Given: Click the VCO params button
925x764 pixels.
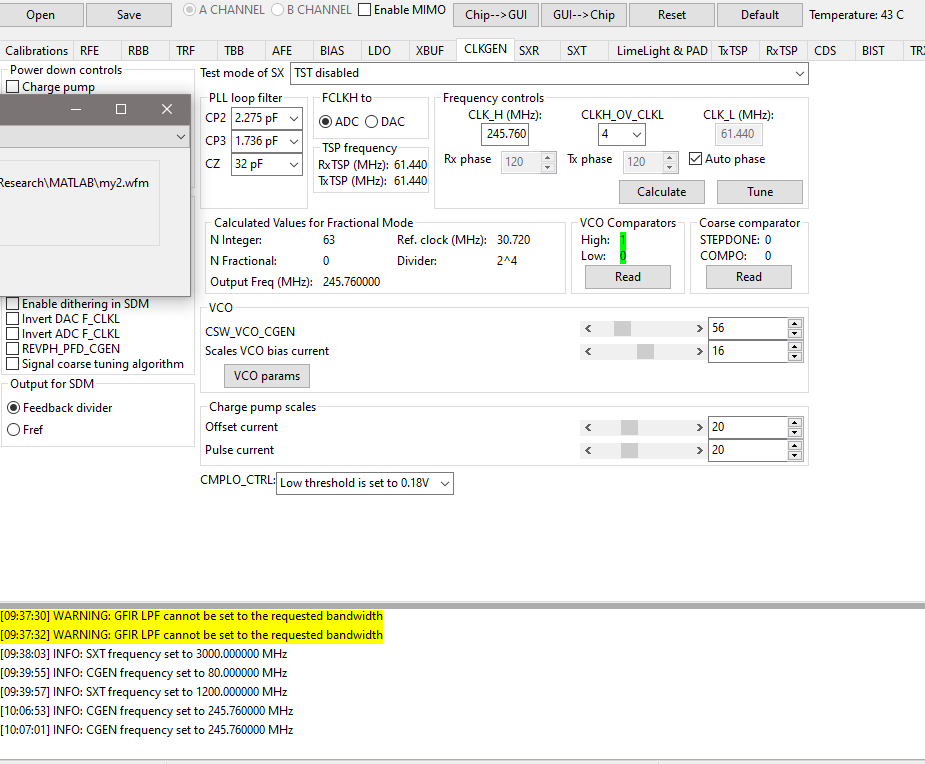Looking at the screenshot, I should pyautogui.click(x=266, y=376).
